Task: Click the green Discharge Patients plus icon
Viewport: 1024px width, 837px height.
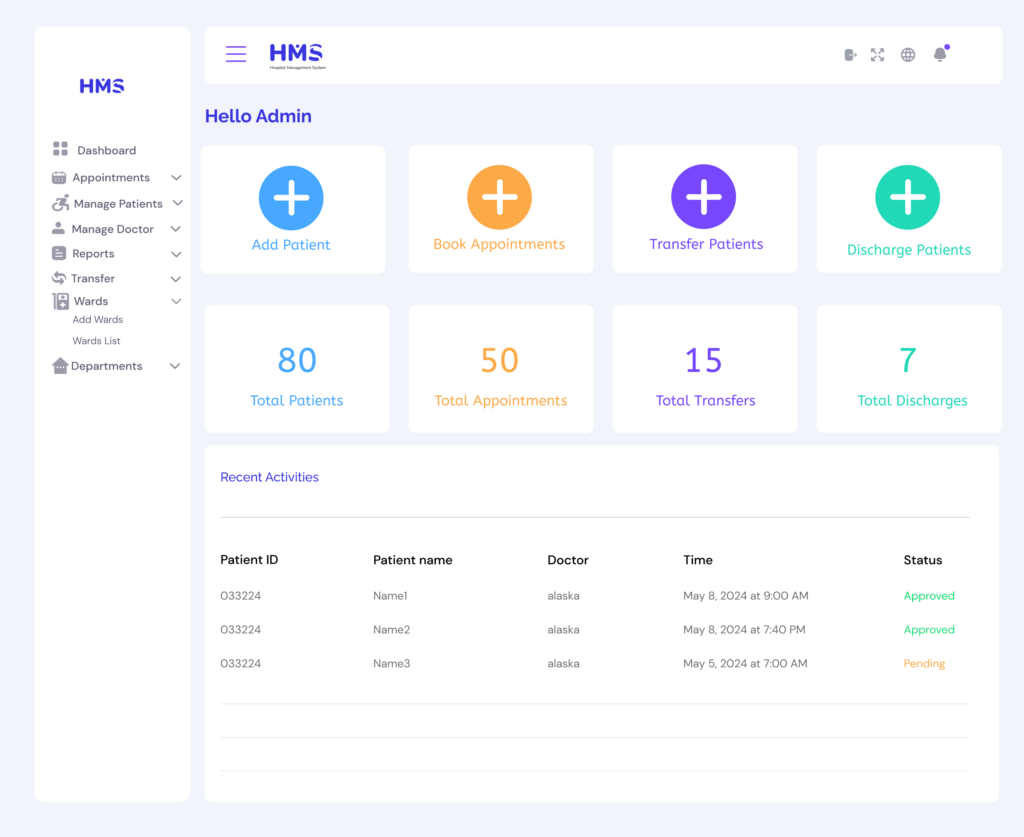Action: click(x=907, y=198)
